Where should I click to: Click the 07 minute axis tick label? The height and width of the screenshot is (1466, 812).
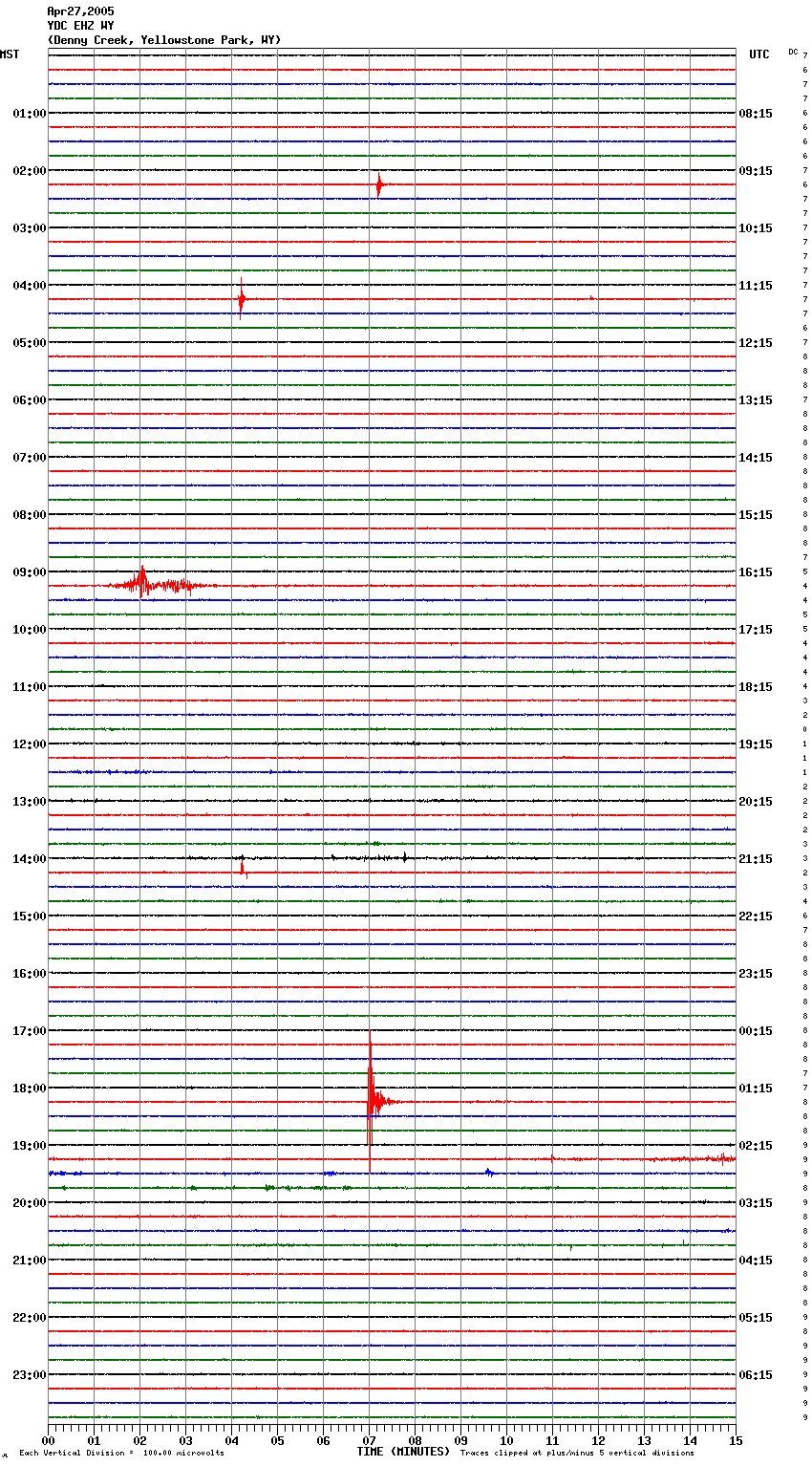click(x=369, y=1440)
